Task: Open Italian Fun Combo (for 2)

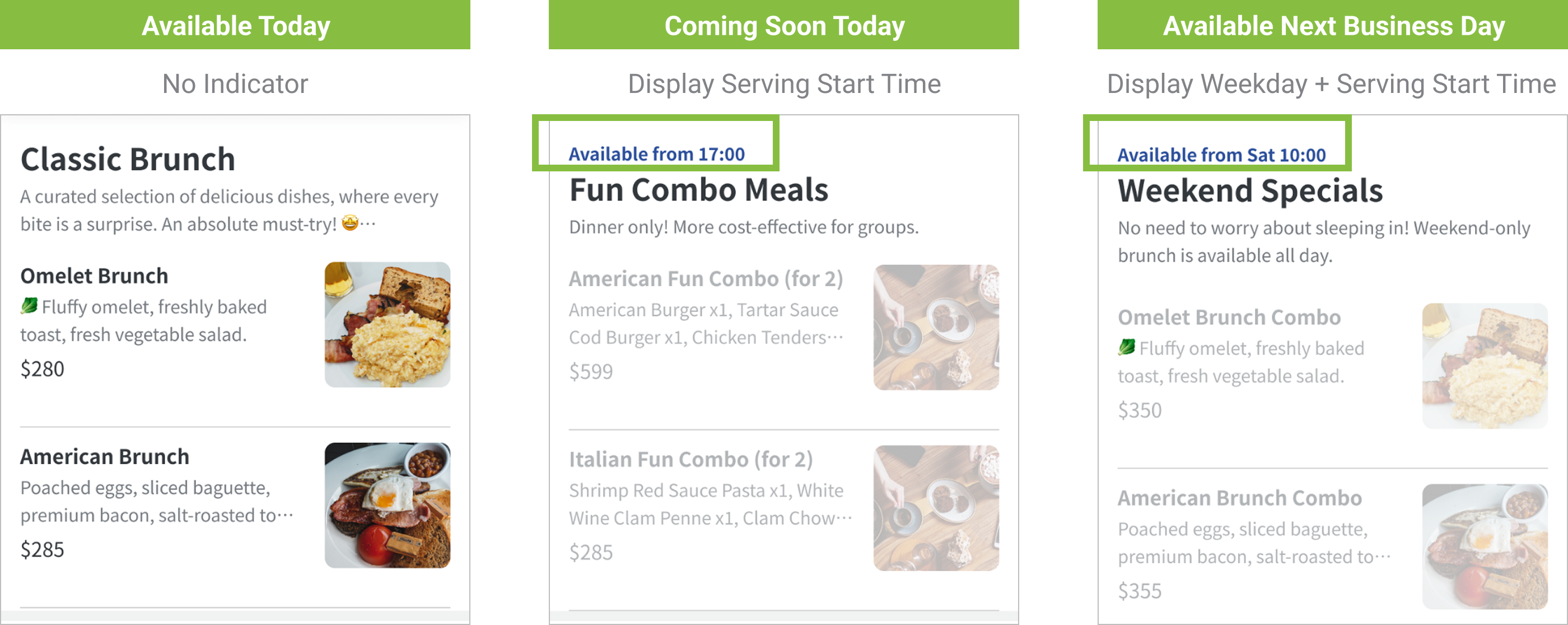Action: tap(690, 459)
